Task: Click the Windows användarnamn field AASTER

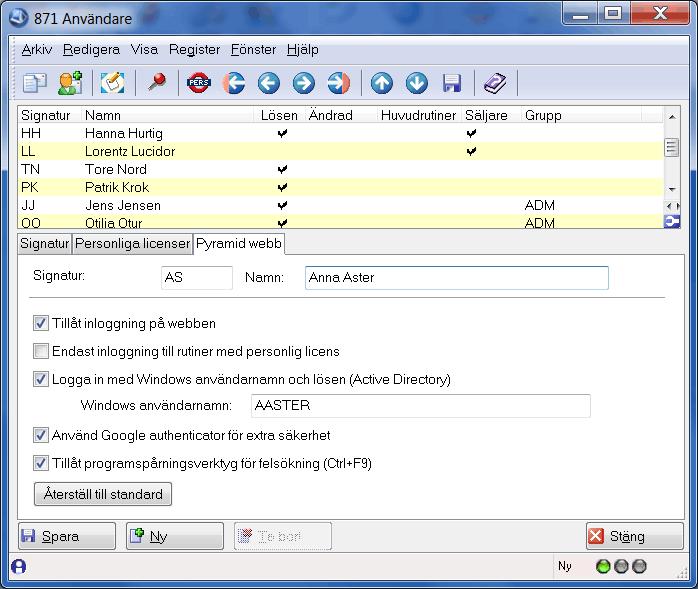Action: (x=421, y=406)
